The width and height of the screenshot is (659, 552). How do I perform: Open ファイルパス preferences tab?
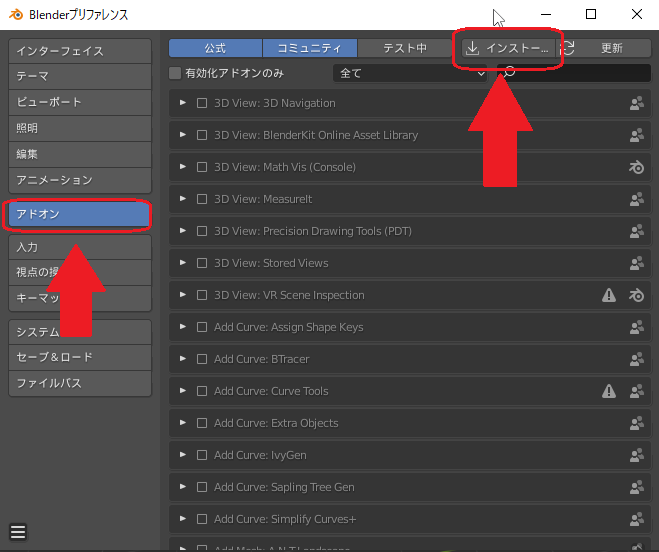[80, 383]
